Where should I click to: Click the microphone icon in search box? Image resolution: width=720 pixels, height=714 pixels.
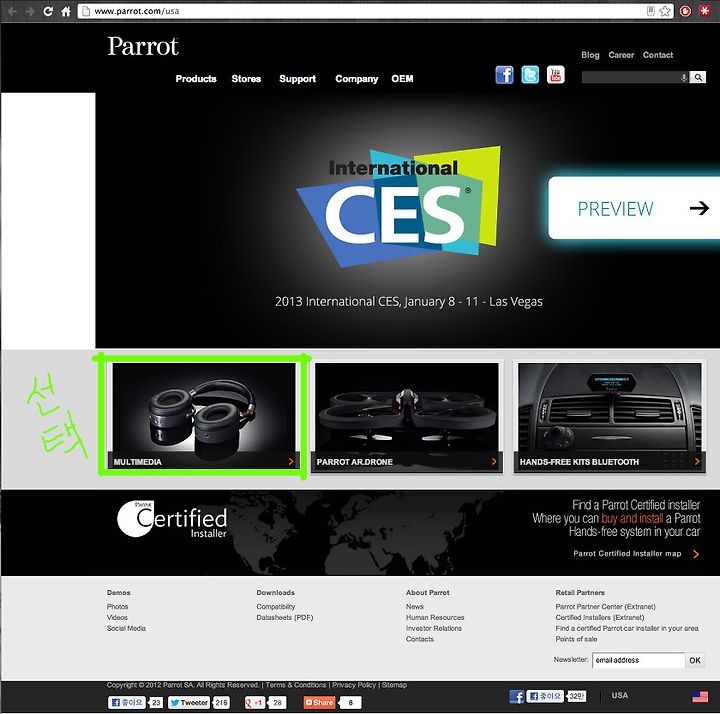[684, 78]
